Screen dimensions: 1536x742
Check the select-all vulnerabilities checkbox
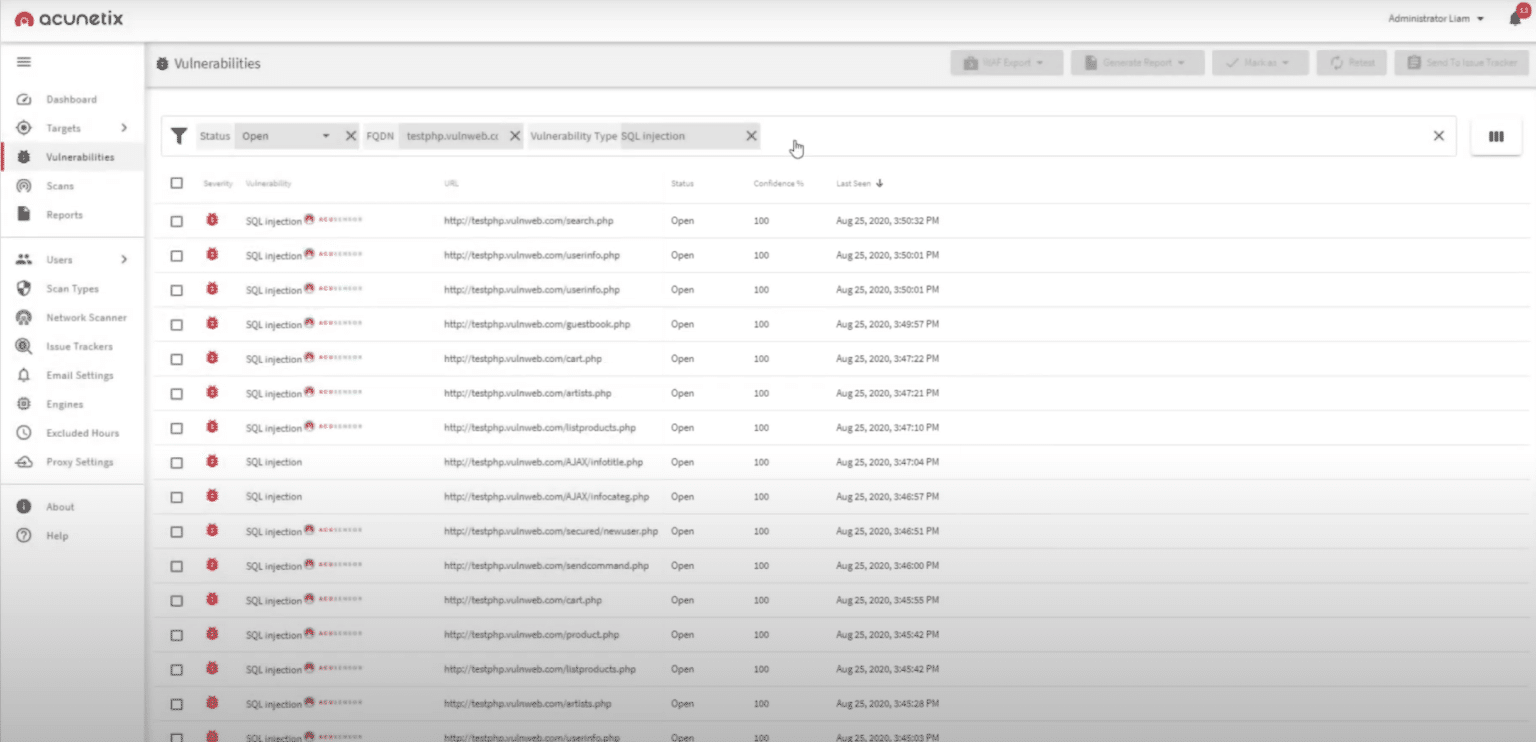click(176, 183)
